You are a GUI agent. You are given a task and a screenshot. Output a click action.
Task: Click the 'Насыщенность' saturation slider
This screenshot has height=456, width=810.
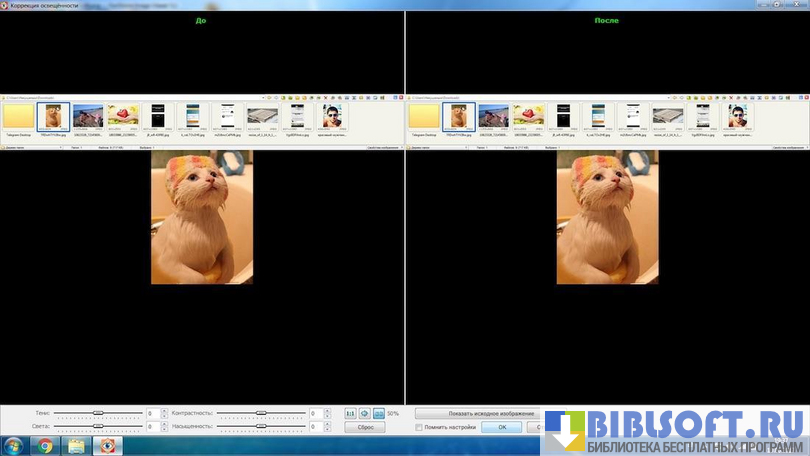click(x=261, y=426)
